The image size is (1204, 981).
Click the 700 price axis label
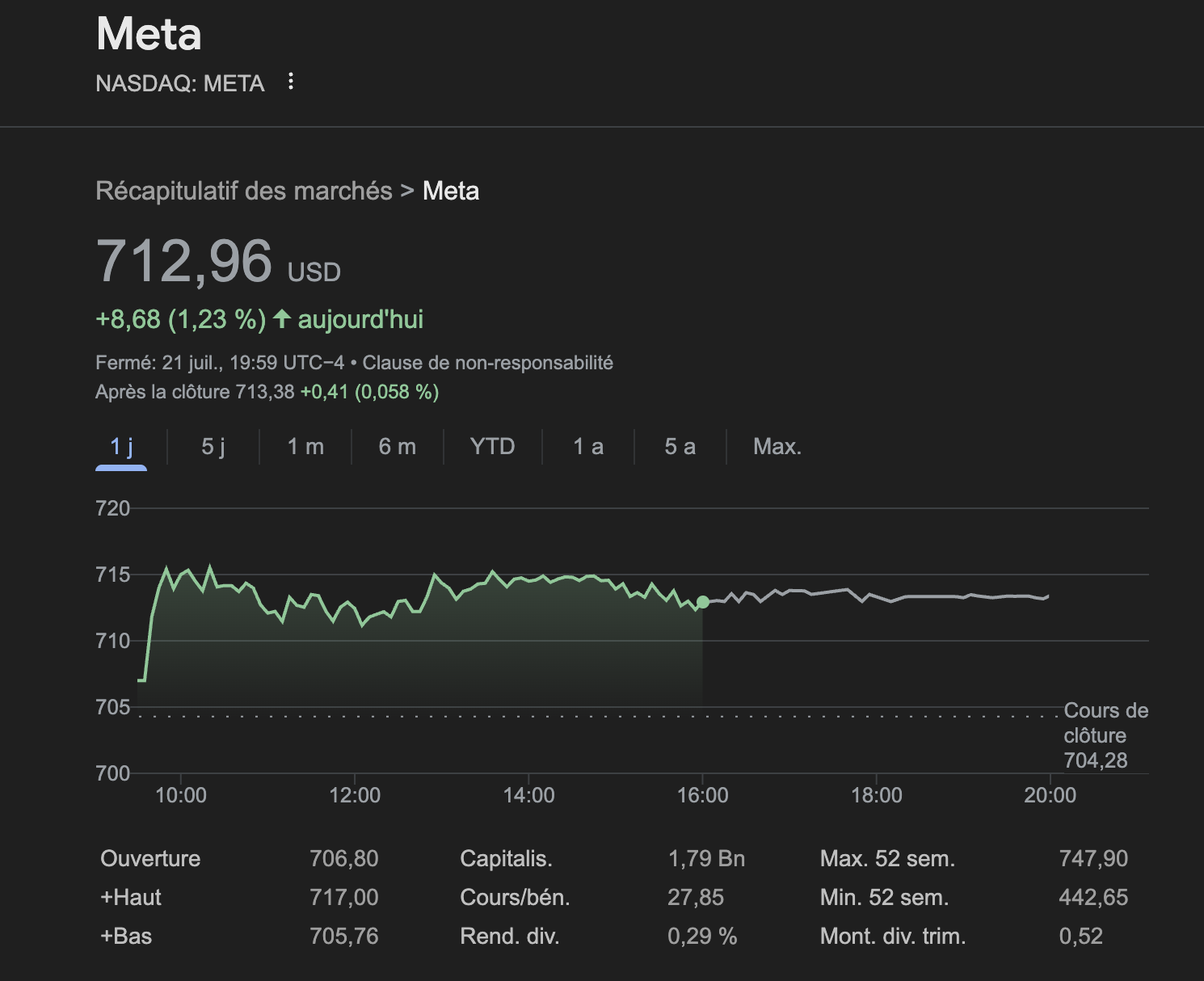112,773
